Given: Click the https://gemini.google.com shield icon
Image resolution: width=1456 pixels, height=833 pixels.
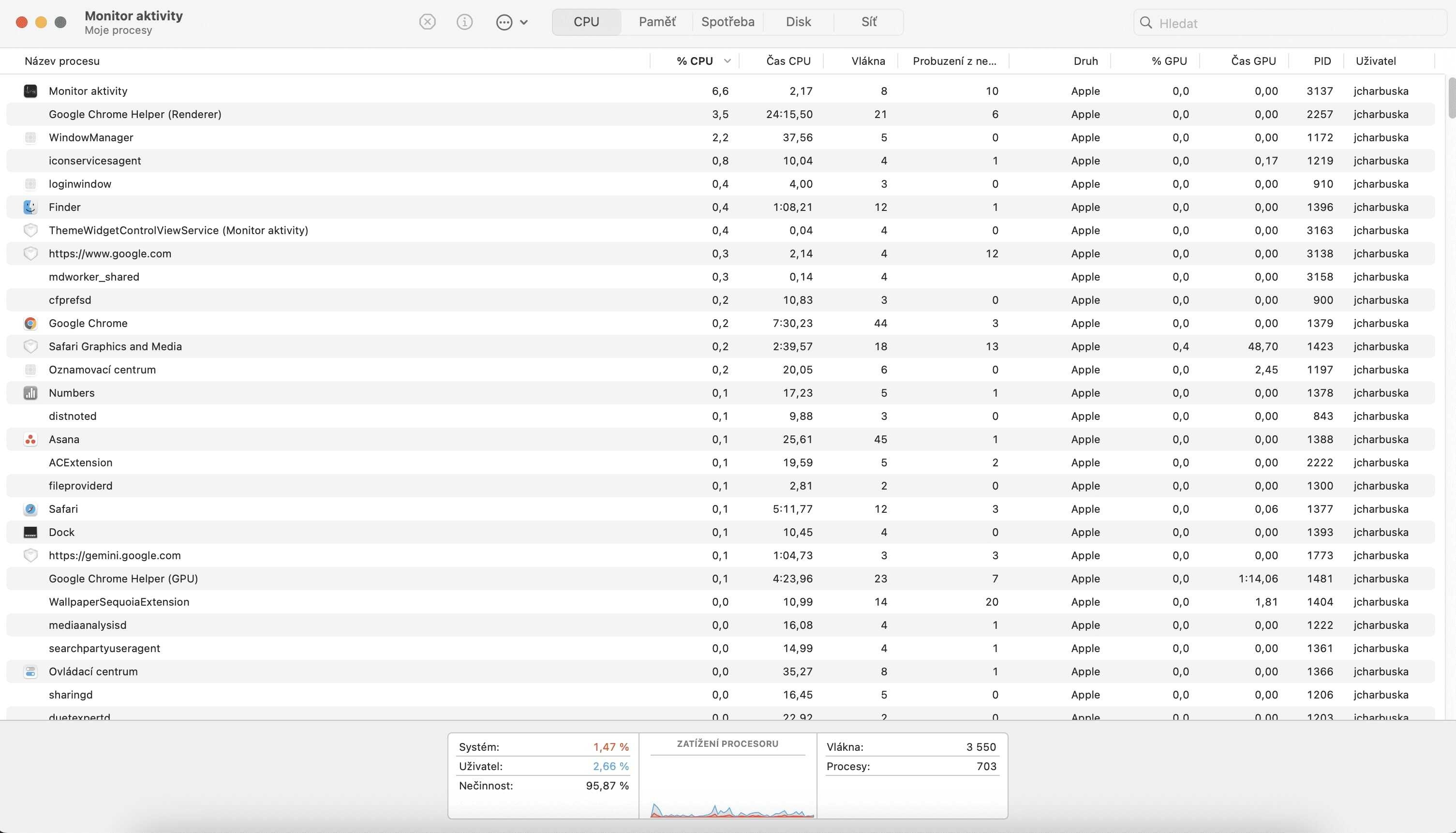Looking at the screenshot, I should point(30,555).
